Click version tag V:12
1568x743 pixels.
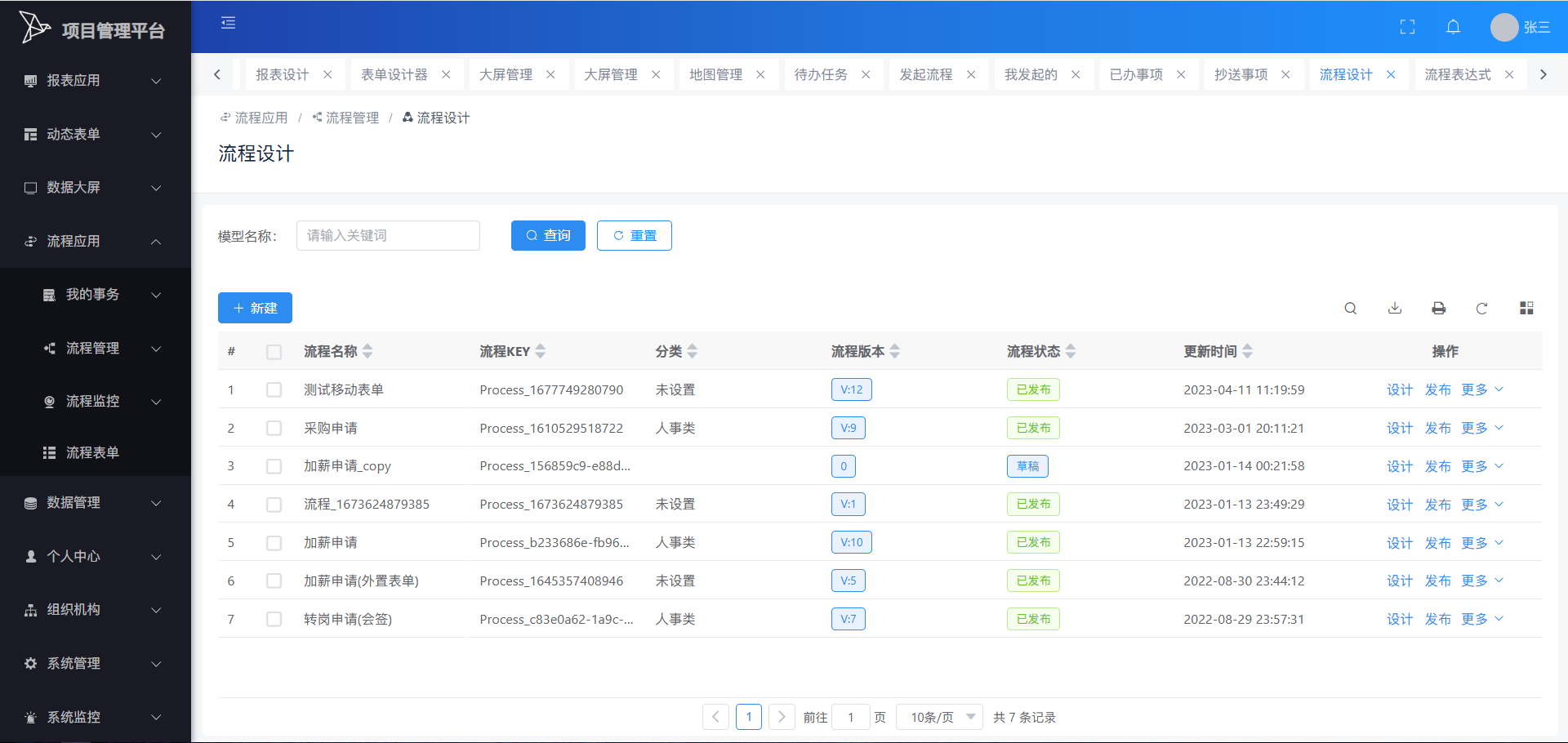pos(852,389)
